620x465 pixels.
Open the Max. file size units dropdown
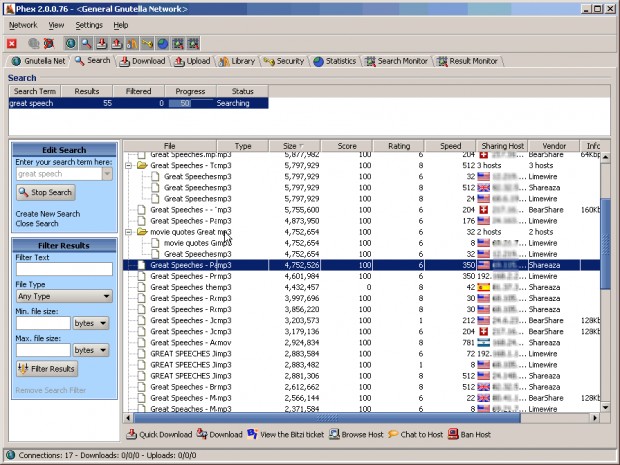(91, 350)
